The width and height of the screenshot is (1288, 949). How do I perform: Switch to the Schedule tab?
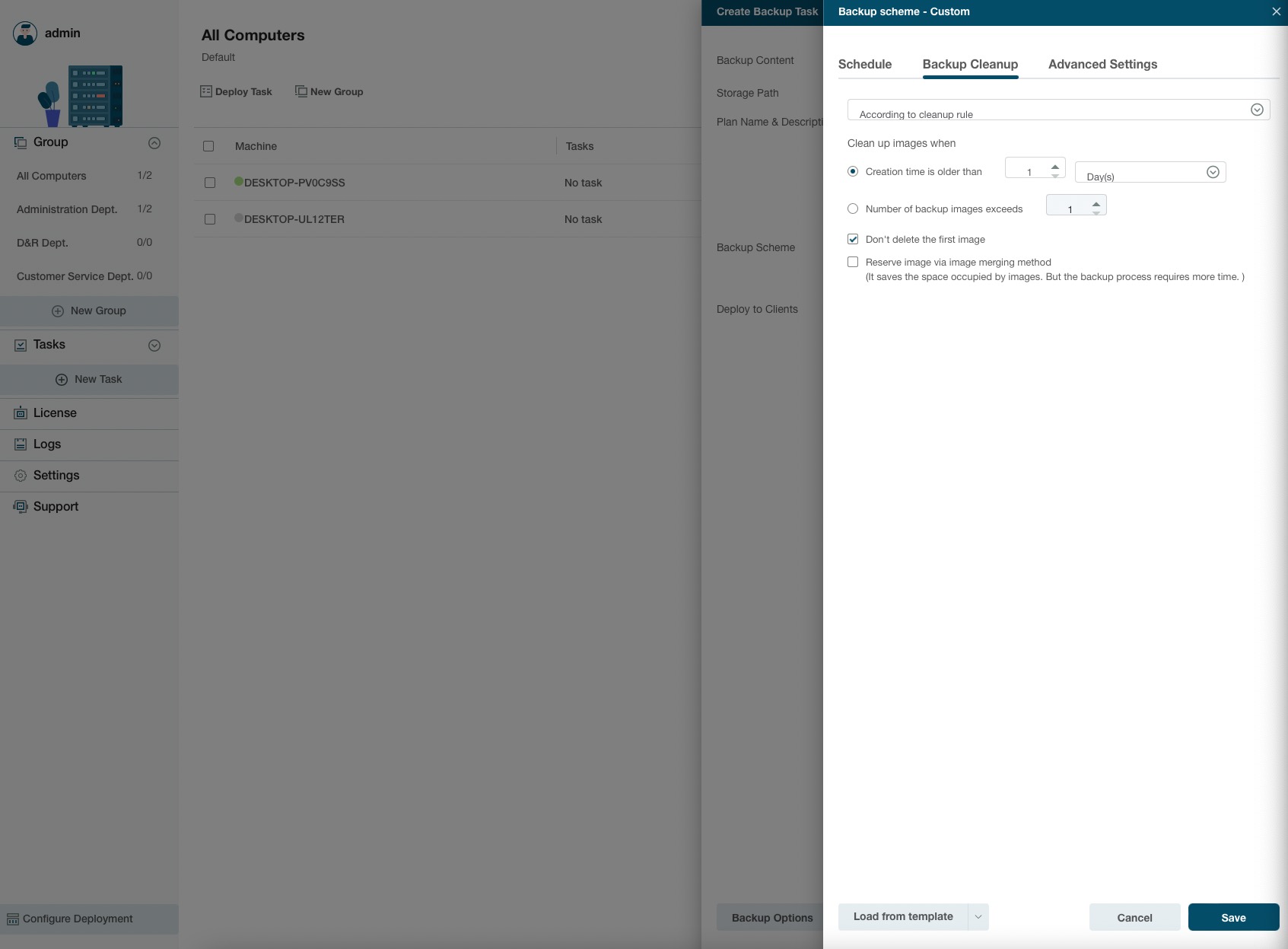pyautogui.click(x=865, y=65)
